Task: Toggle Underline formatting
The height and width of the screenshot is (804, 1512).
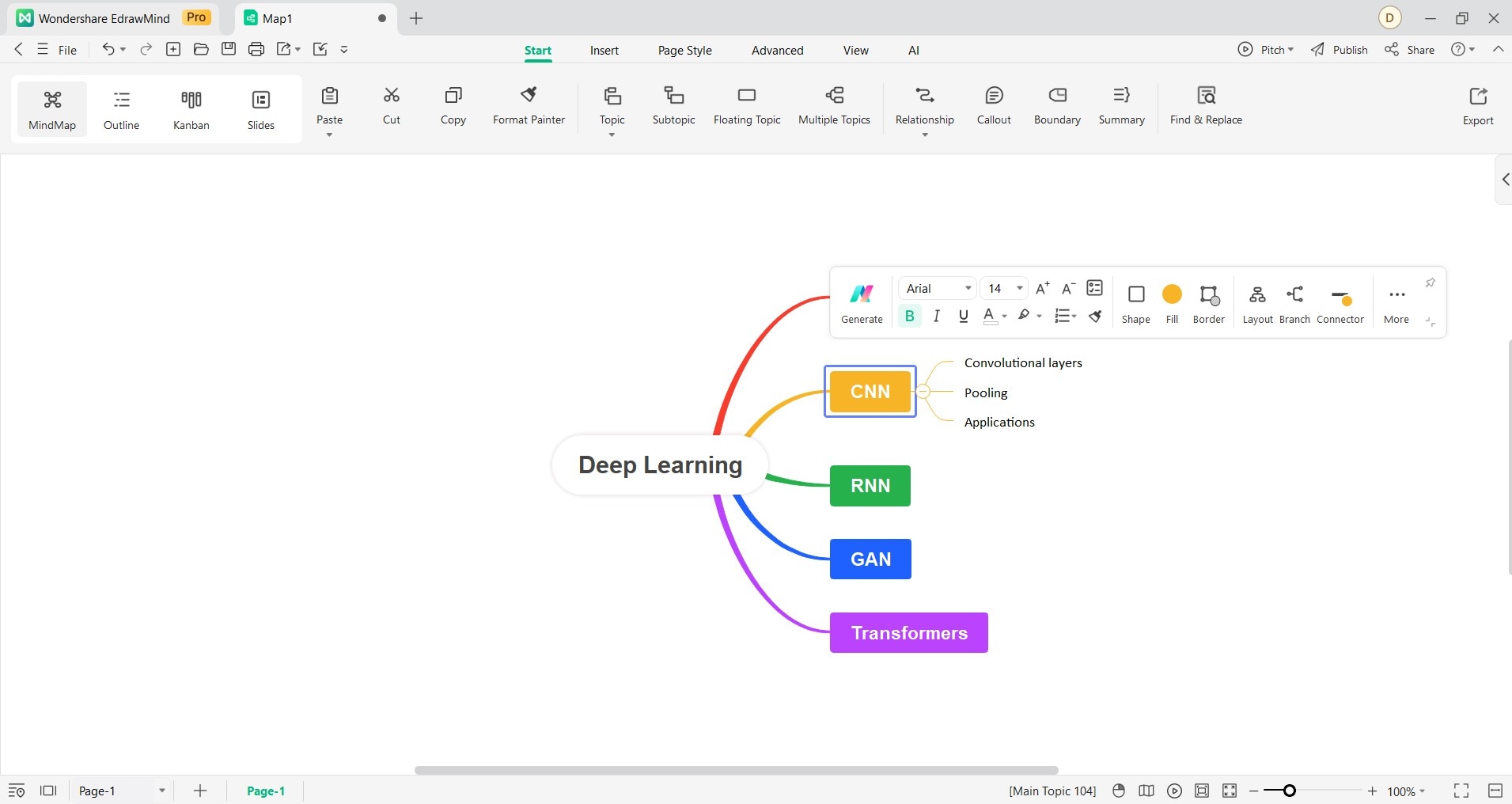Action: [x=963, y=316]
